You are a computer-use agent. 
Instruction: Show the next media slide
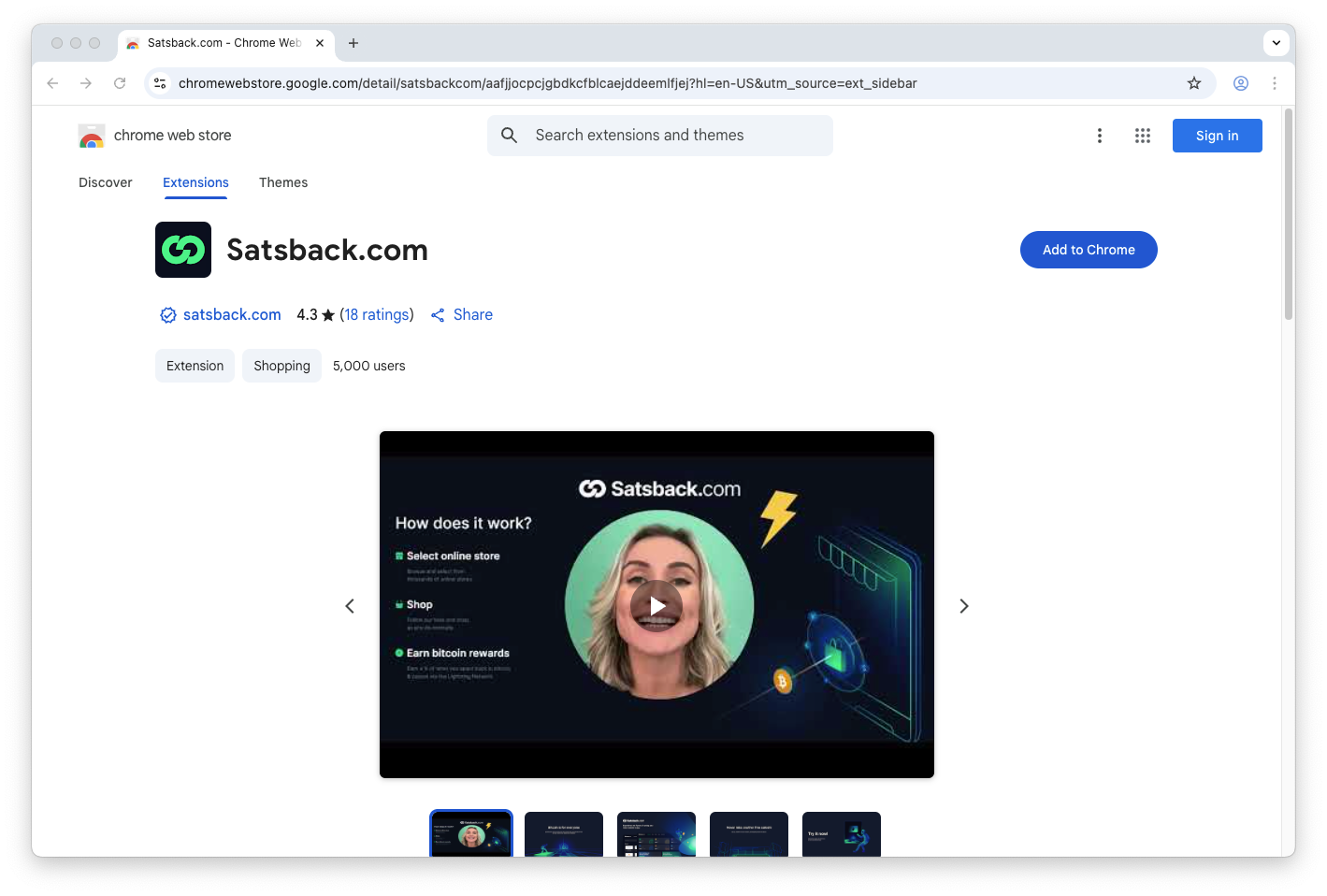click(964, 606)
